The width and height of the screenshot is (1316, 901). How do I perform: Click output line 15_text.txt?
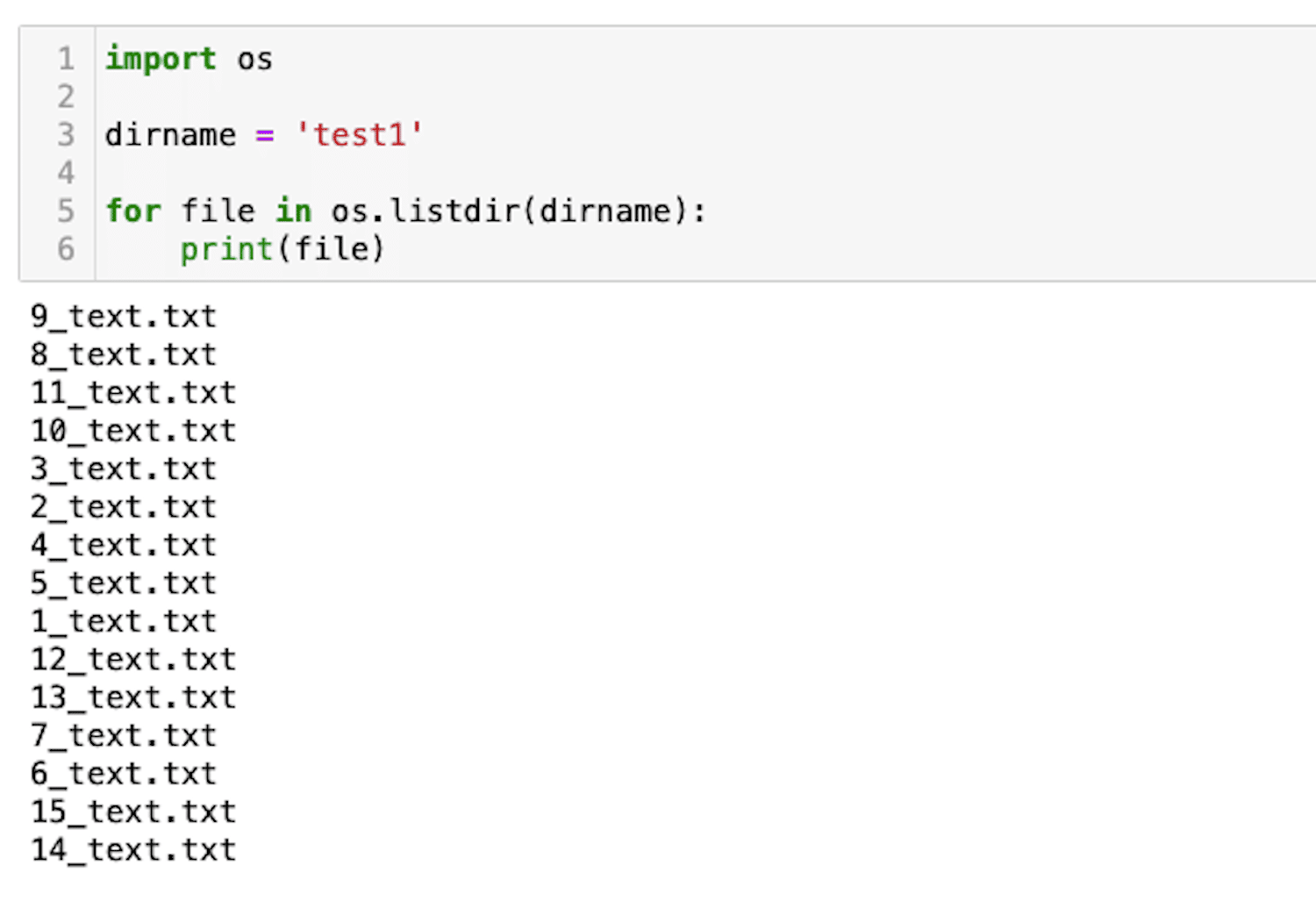(x=133, y=812)
